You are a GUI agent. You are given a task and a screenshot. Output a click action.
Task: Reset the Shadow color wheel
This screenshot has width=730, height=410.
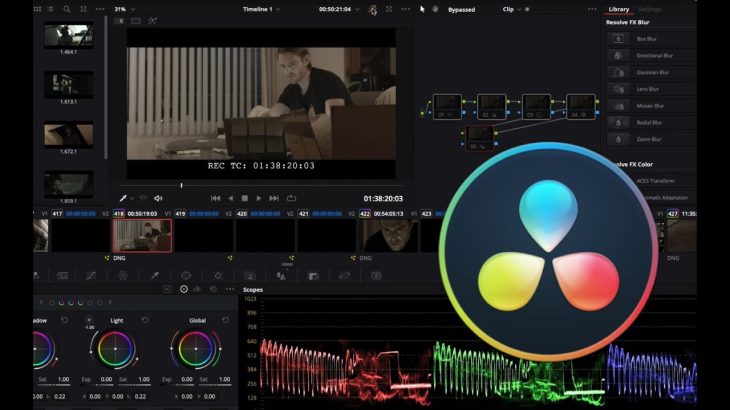[x=65, y=320]
